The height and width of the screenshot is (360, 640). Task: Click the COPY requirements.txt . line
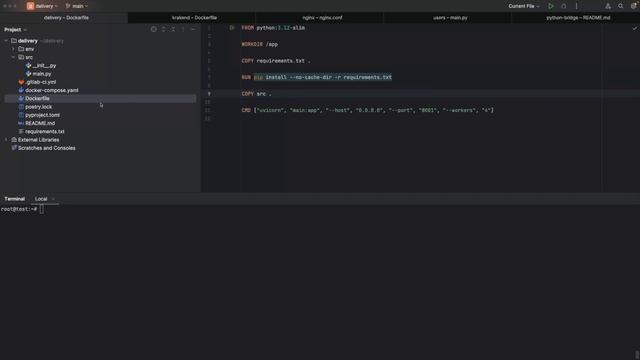[x=276, y=61]
